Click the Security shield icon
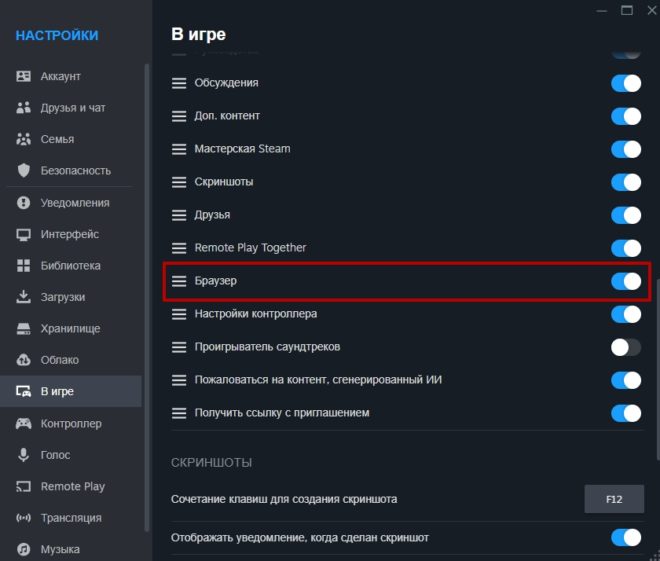 24,170
